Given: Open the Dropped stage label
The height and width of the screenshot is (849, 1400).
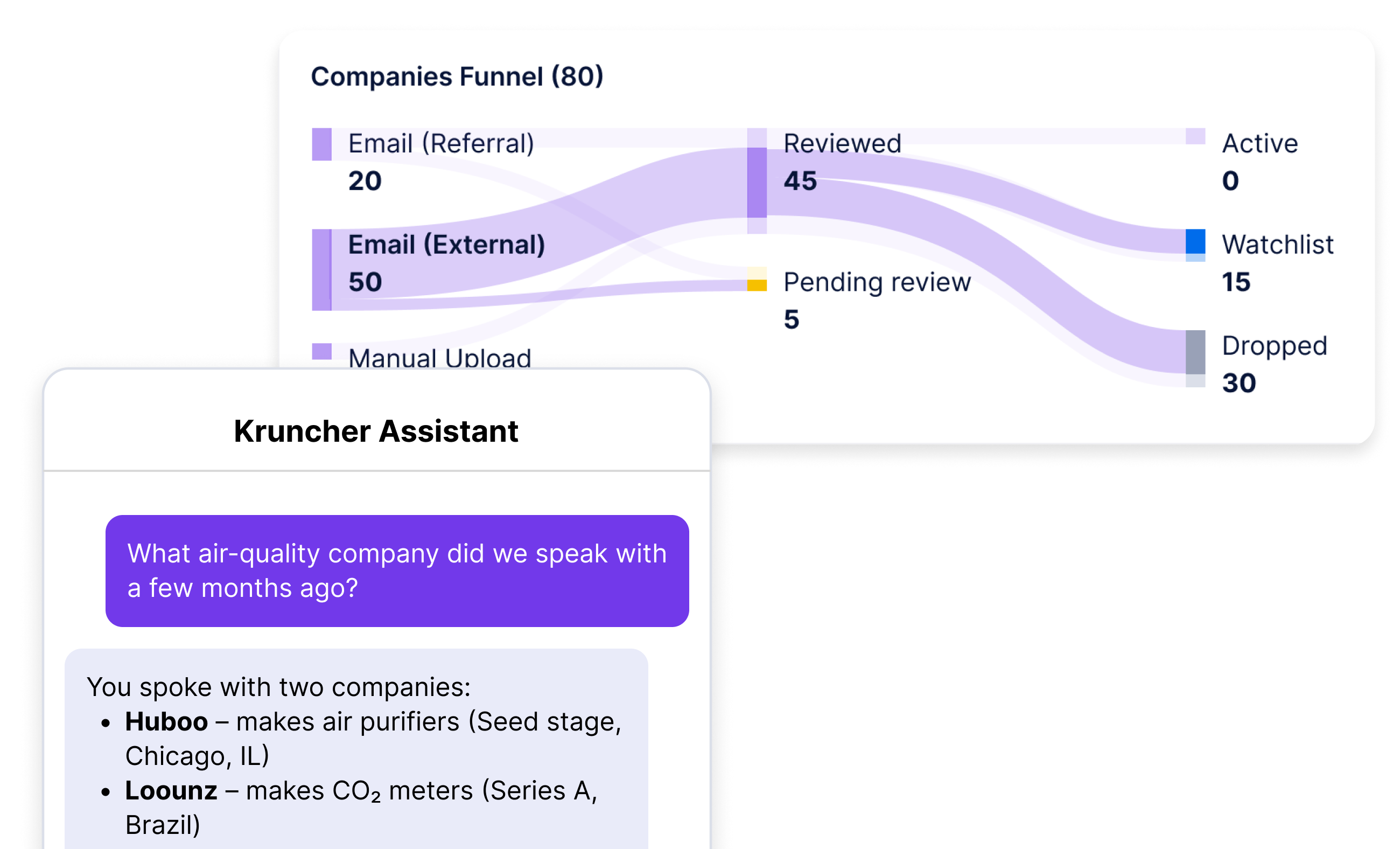Looking at the screenshot, I should [1275, 345].
